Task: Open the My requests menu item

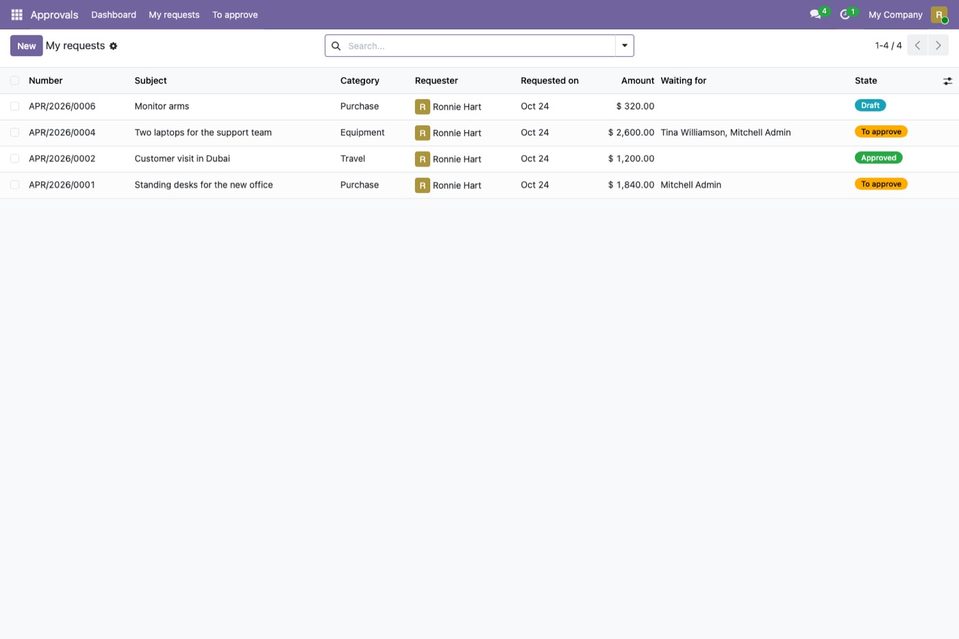Action: pyautogui.click(x=174, y=15)
